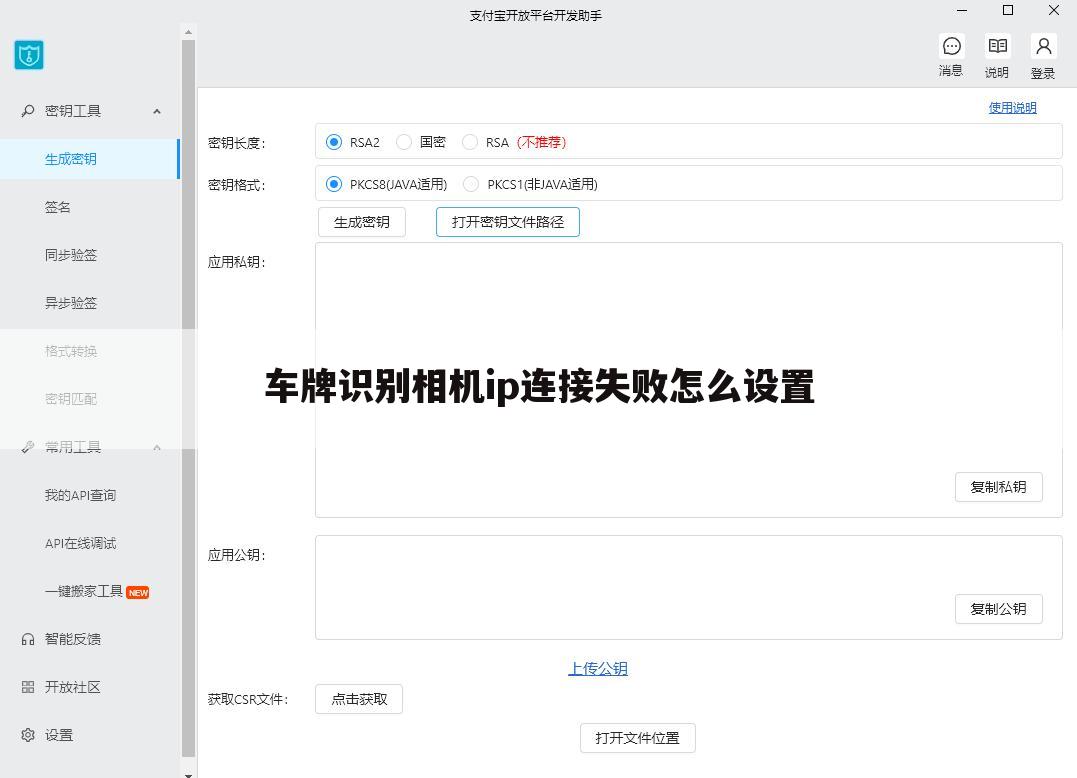The height and width of the screenshot is (778, 1077).
Task: Click sidebar scrollbar up arrow
Action: pyautogui.click(x=188, y=32)
